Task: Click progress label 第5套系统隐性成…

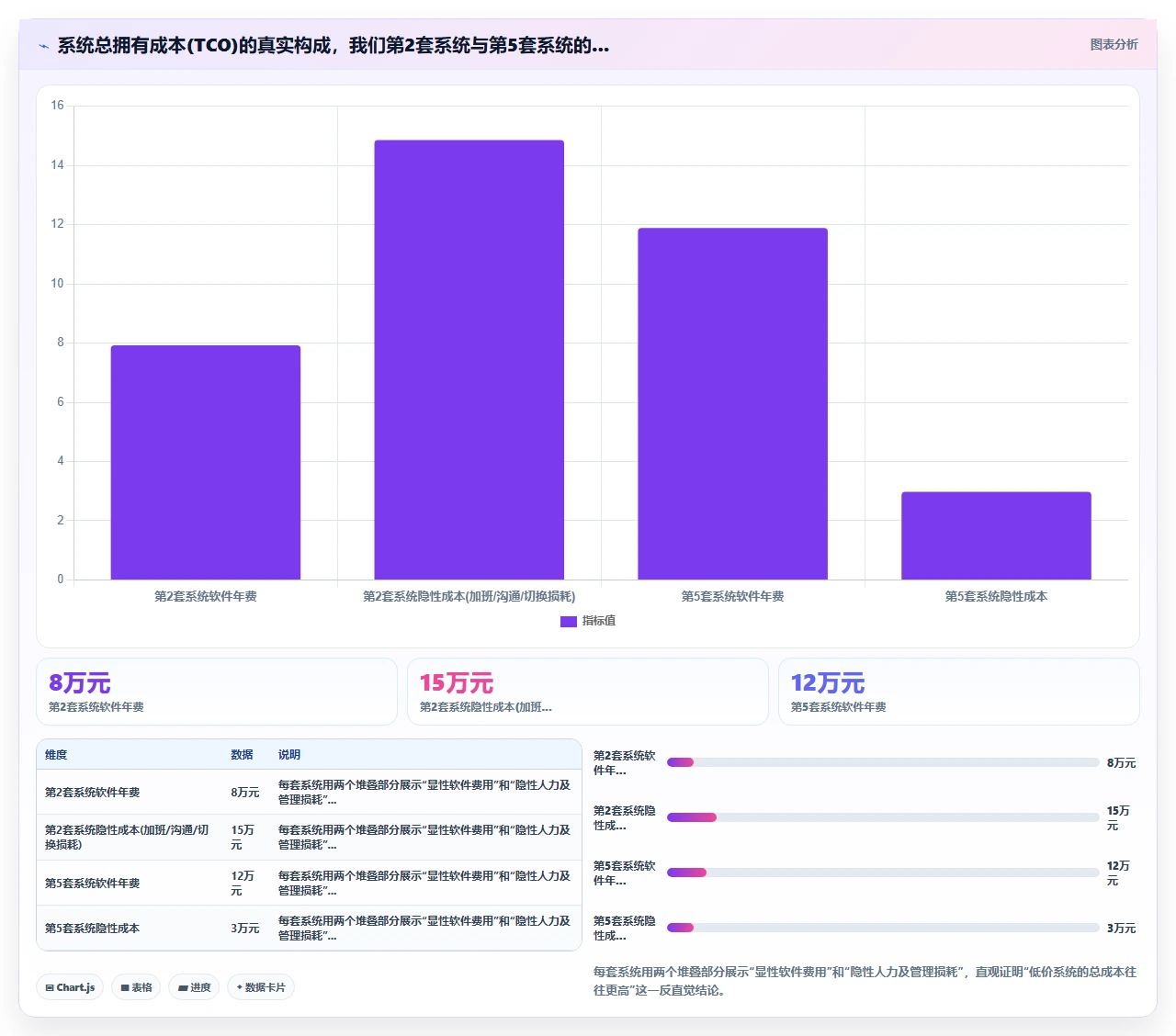Action: (x=625, y=929)
